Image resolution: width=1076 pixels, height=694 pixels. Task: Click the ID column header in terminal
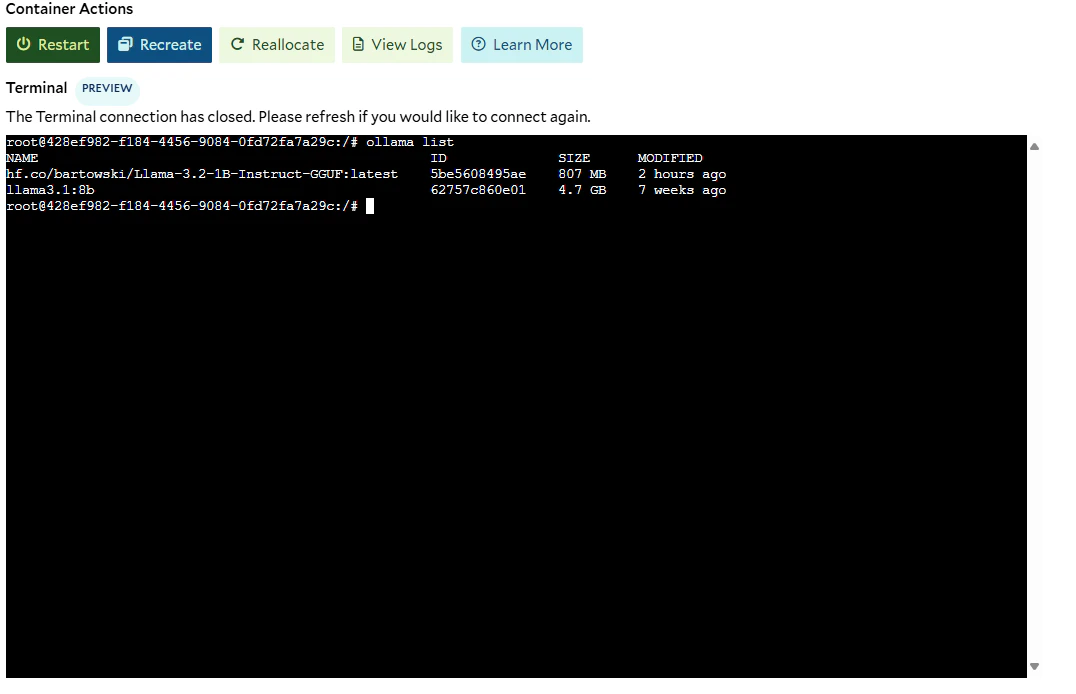[438, 158]
